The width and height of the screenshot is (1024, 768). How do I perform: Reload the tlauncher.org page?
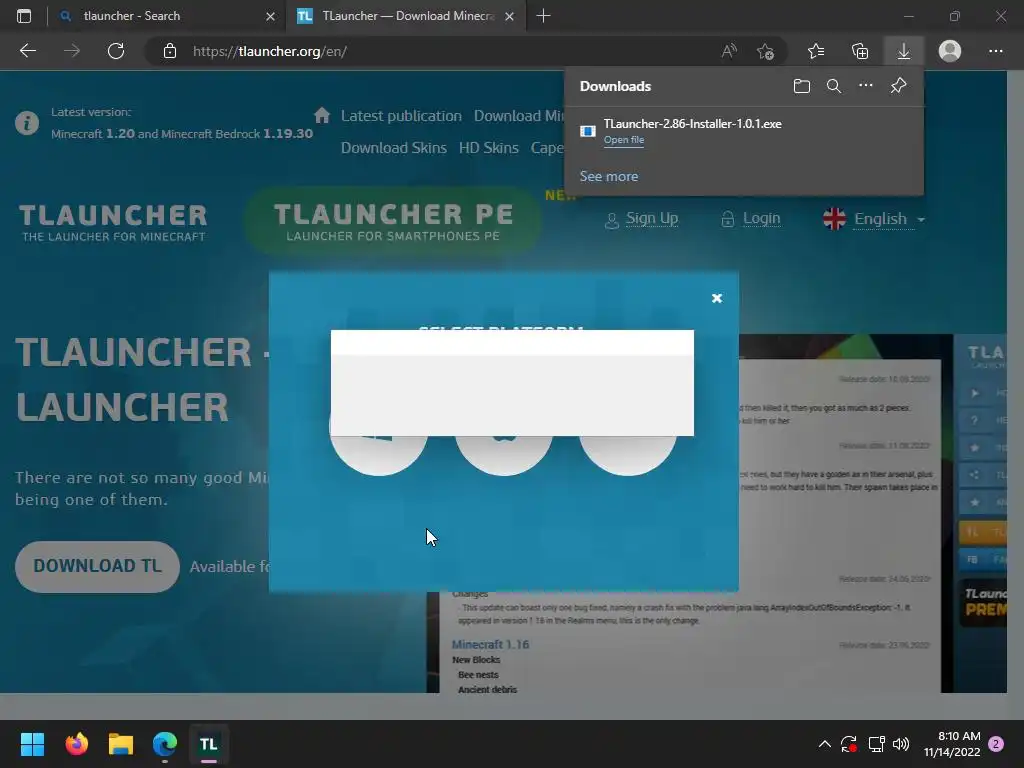pos(116,51)
